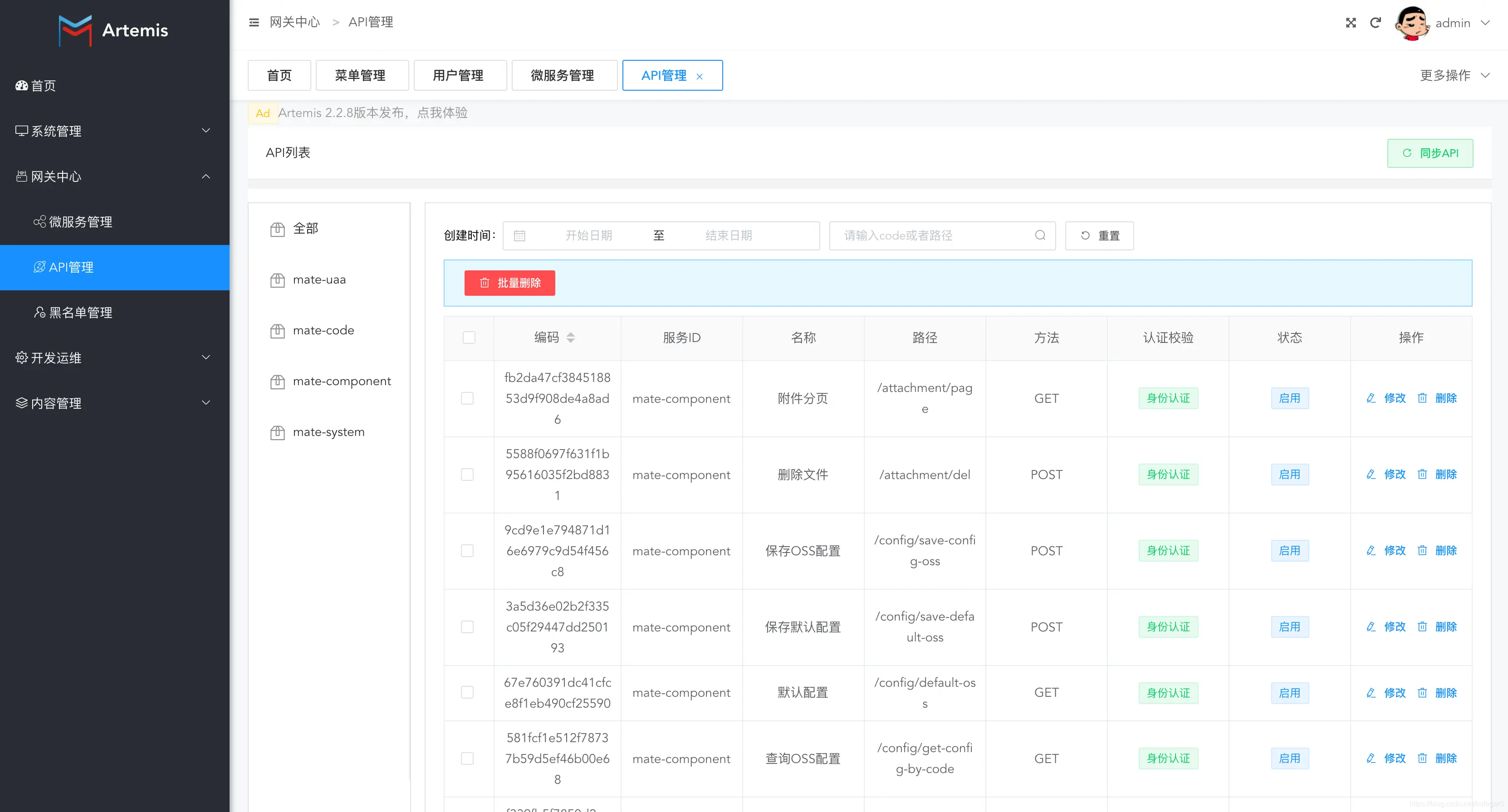Click the search magnifier icon
The height and width of the screenshot is (812, 1508).
point(1040,235)
